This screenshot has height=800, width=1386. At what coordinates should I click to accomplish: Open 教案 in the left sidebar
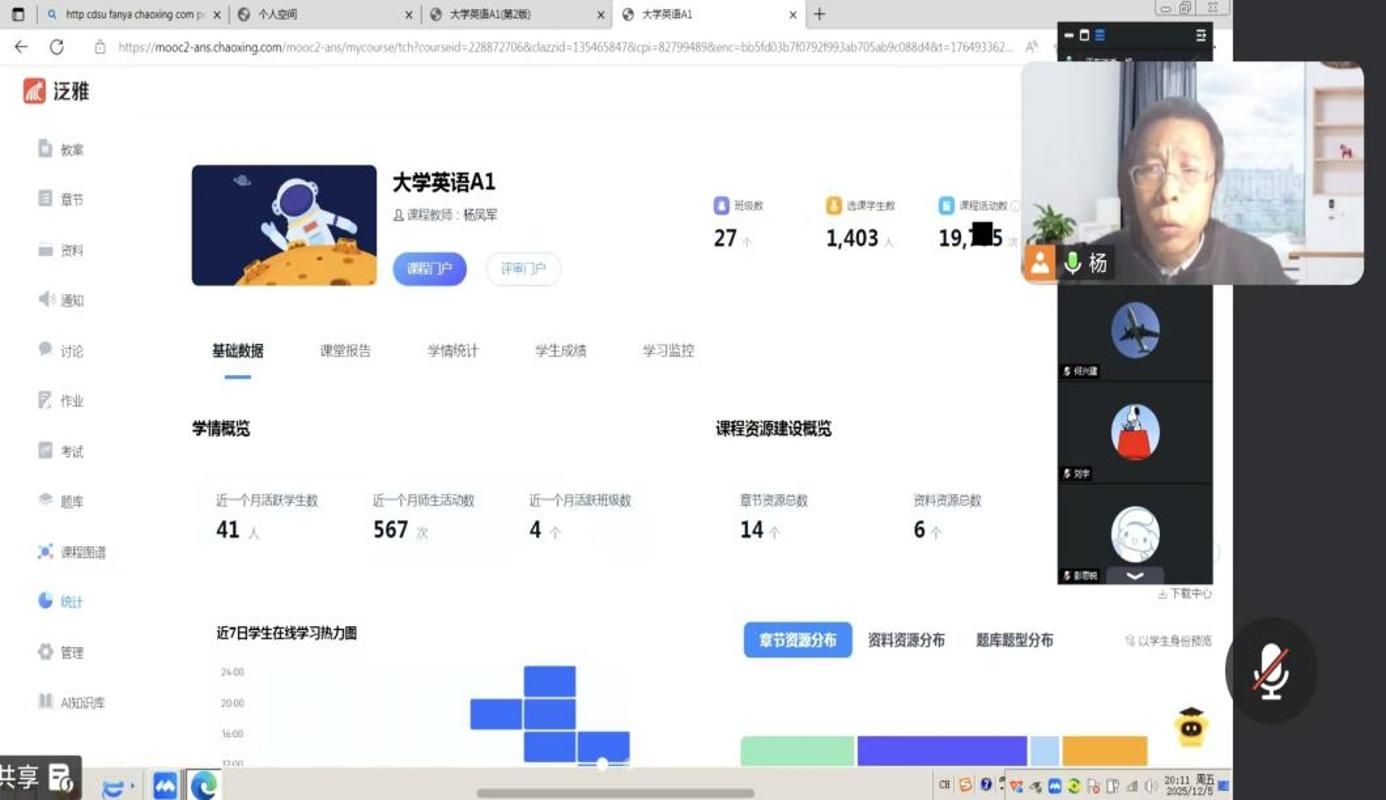[62, 150]
